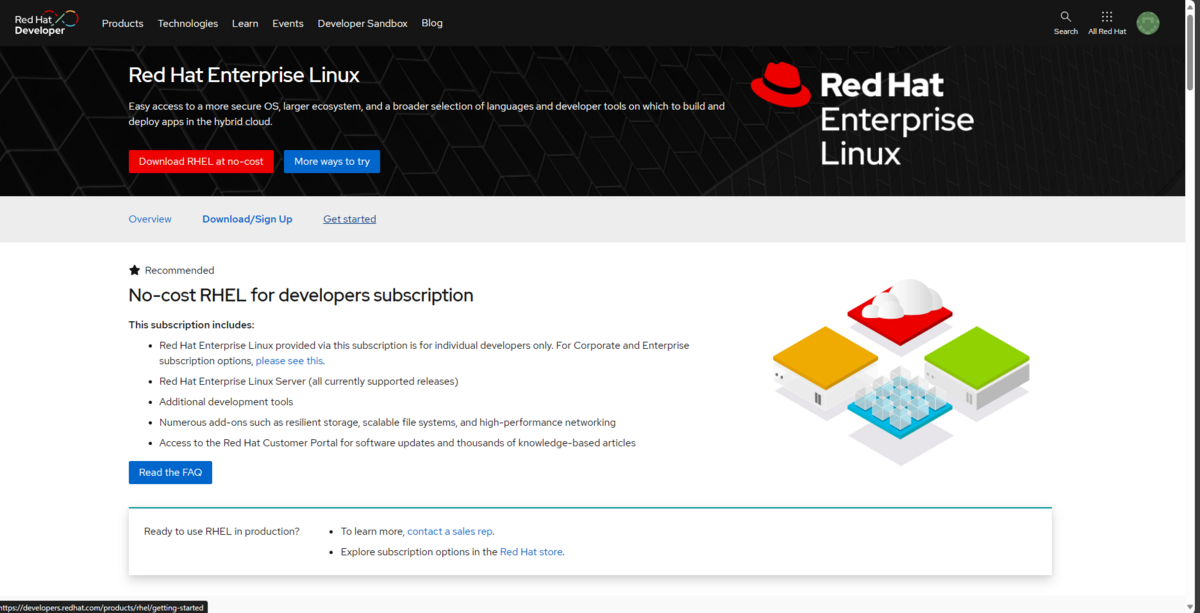Click 'Red Hat Enterprise Linux Server' bullet text

(308, 381)
